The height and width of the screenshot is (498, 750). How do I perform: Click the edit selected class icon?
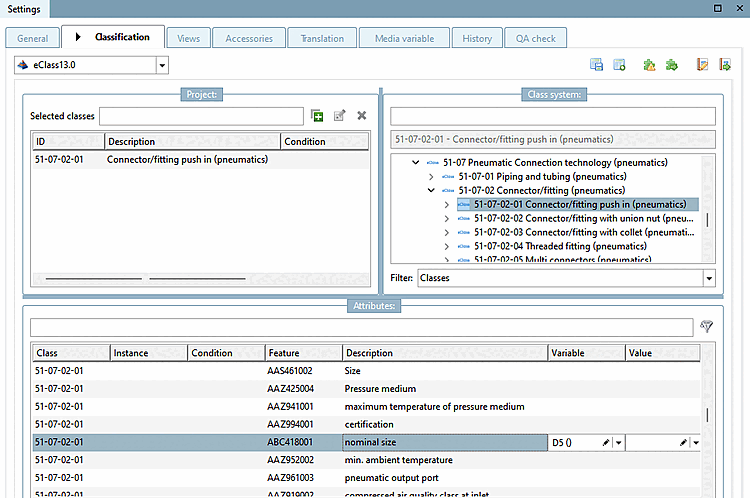point(340,116)
